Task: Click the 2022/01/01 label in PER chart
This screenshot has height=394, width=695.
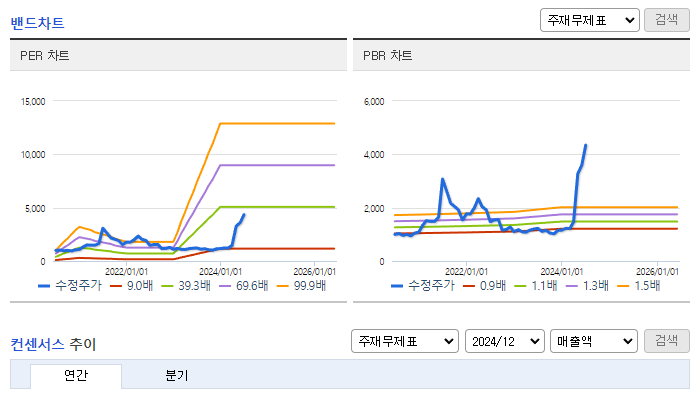Action: (x=126, y=272)
